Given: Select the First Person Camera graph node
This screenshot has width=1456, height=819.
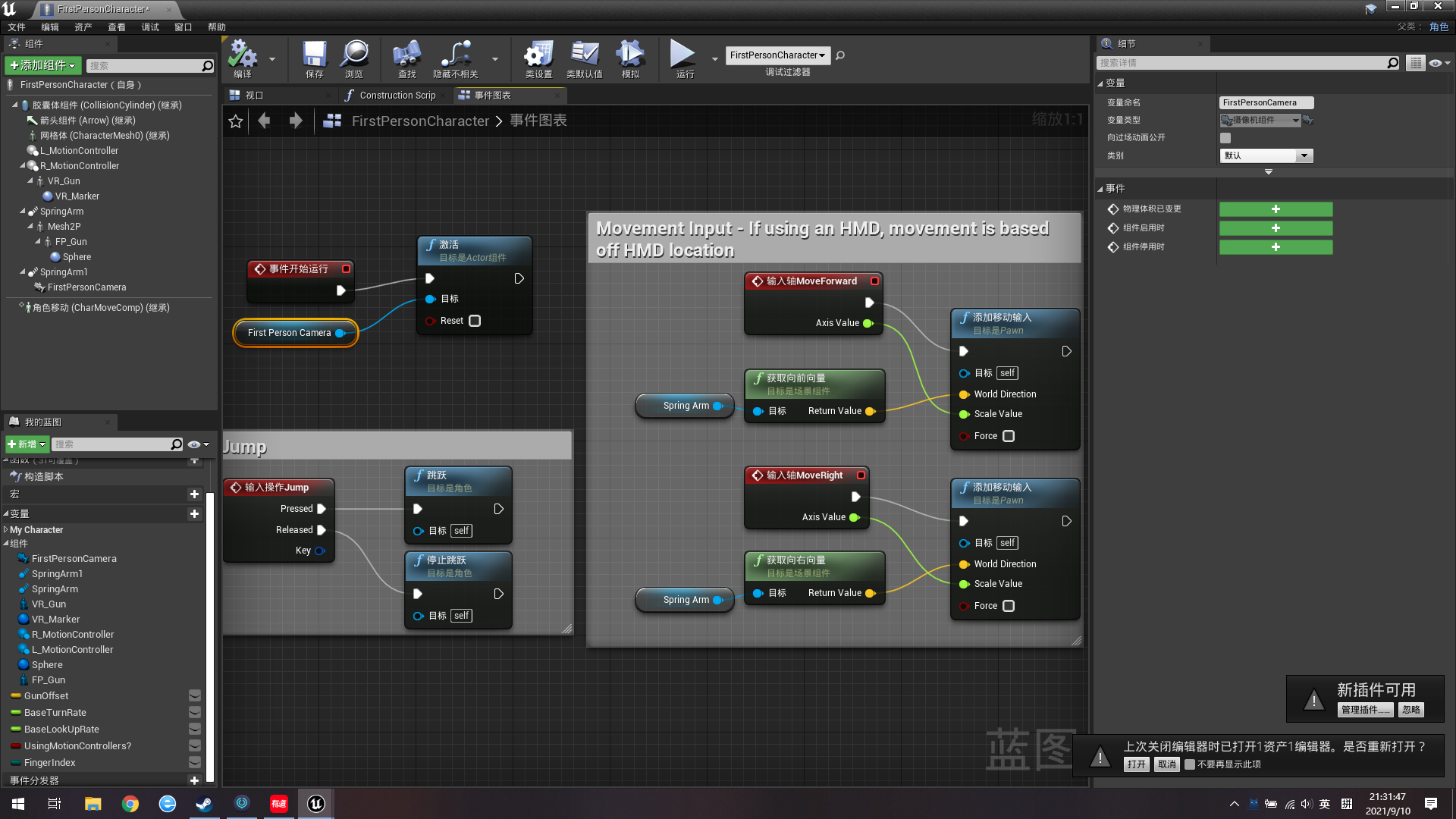Looking at the screenshot, I should [295, 333].
